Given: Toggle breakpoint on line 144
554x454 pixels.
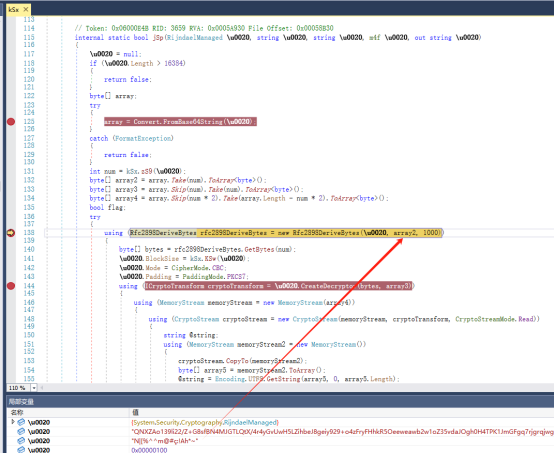Looking at the screenshot, I should 11,286.
